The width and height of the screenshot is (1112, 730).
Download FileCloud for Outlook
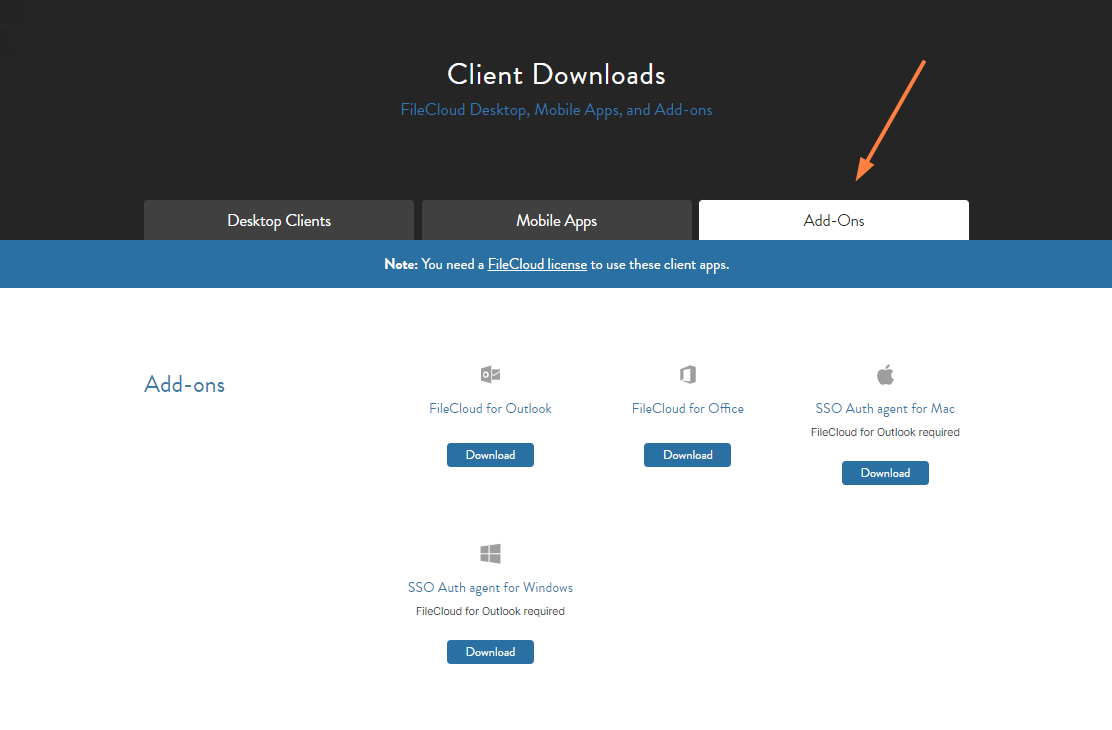490,455
